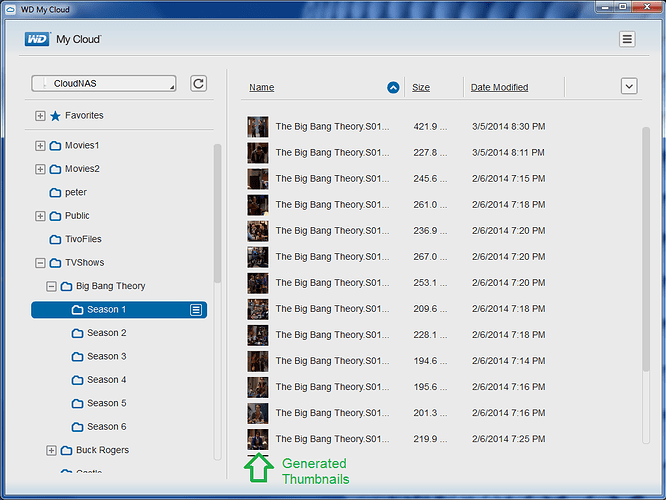Click thumbnail of the 195.6 size file
This screenshot has width=666, height=500.
(258, 387)
